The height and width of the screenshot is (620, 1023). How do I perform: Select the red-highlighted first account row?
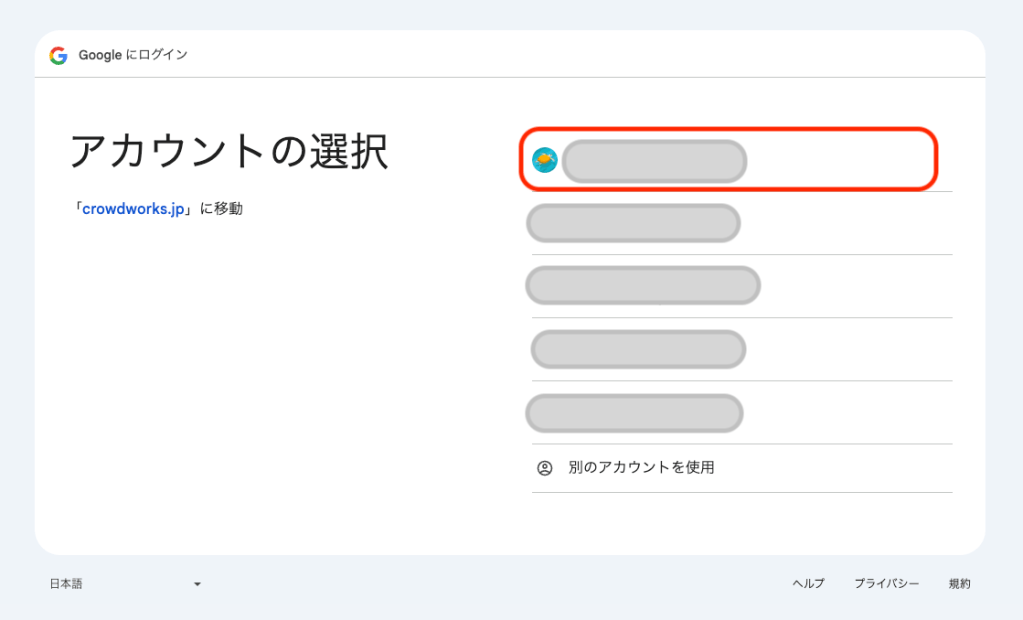pyautogui.click(x=728, y=160)
